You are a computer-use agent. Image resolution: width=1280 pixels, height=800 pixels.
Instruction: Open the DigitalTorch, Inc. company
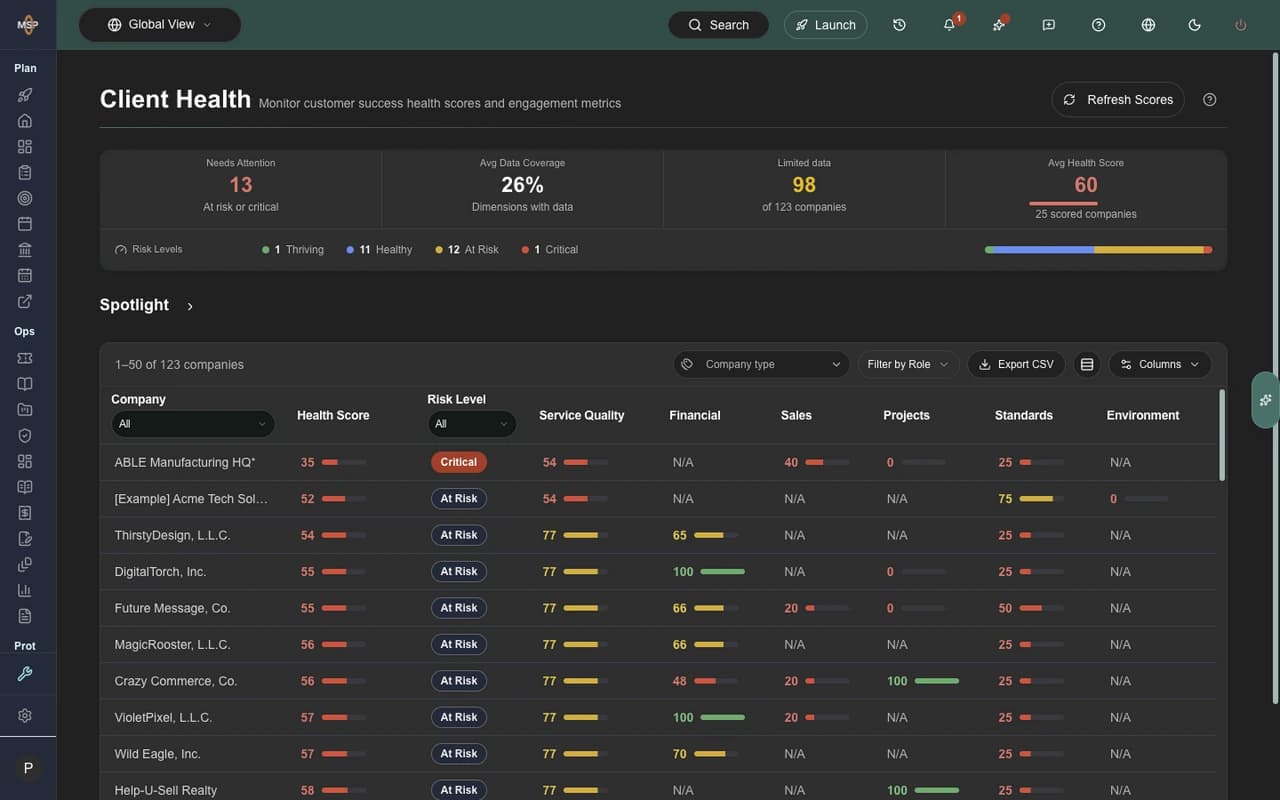(x=160, y=572)
